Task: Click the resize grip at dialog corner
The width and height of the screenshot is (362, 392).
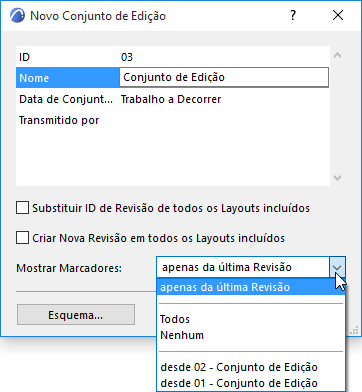Action: click(354, 330)
